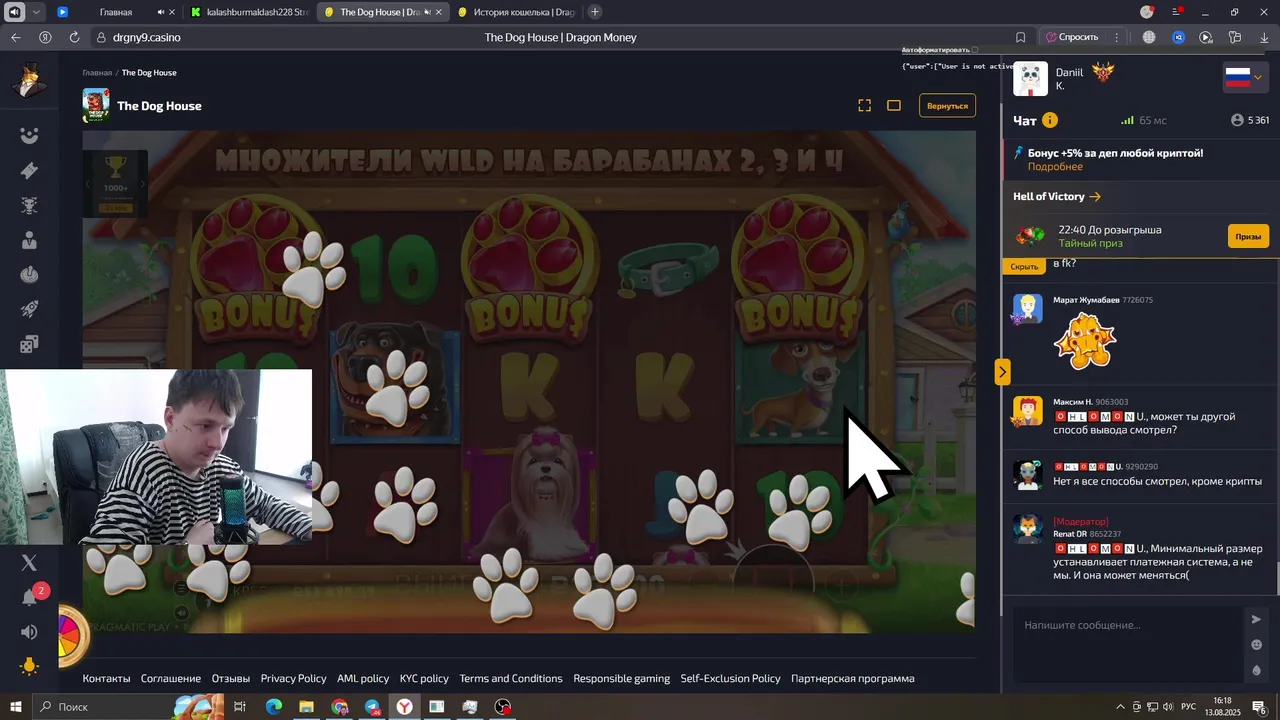The image size is (1280, 720).
Task: Open the Privacy Policy footer link
Action: tap(294, 678)
